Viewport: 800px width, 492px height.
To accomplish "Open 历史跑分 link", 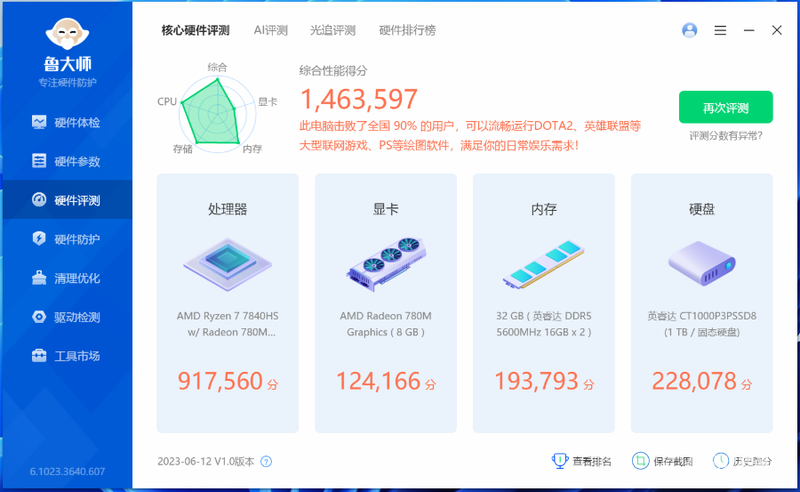I will tap(742, 461).
